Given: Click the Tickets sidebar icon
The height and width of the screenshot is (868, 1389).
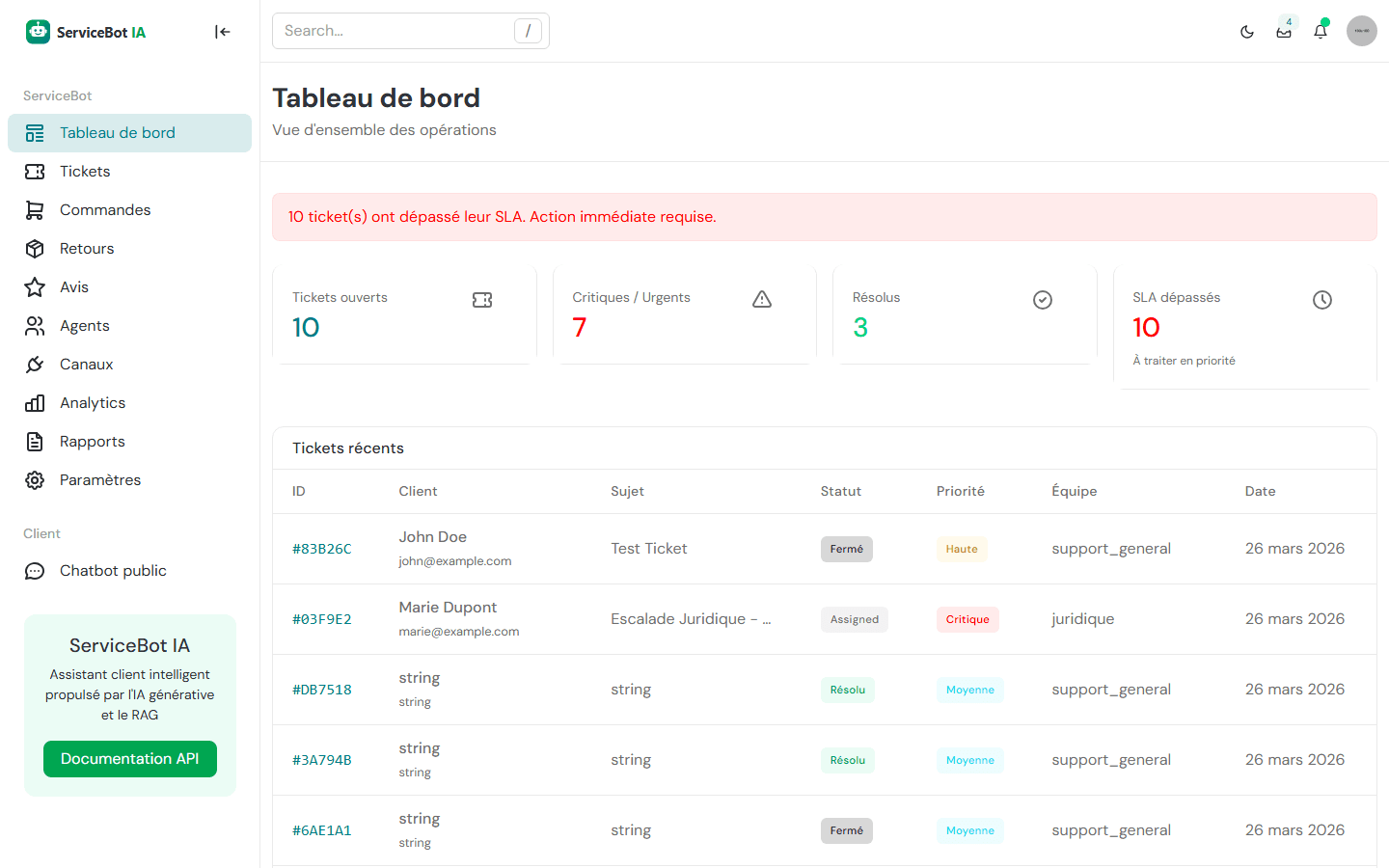Looking at the screenshot, I should point(35,172).
